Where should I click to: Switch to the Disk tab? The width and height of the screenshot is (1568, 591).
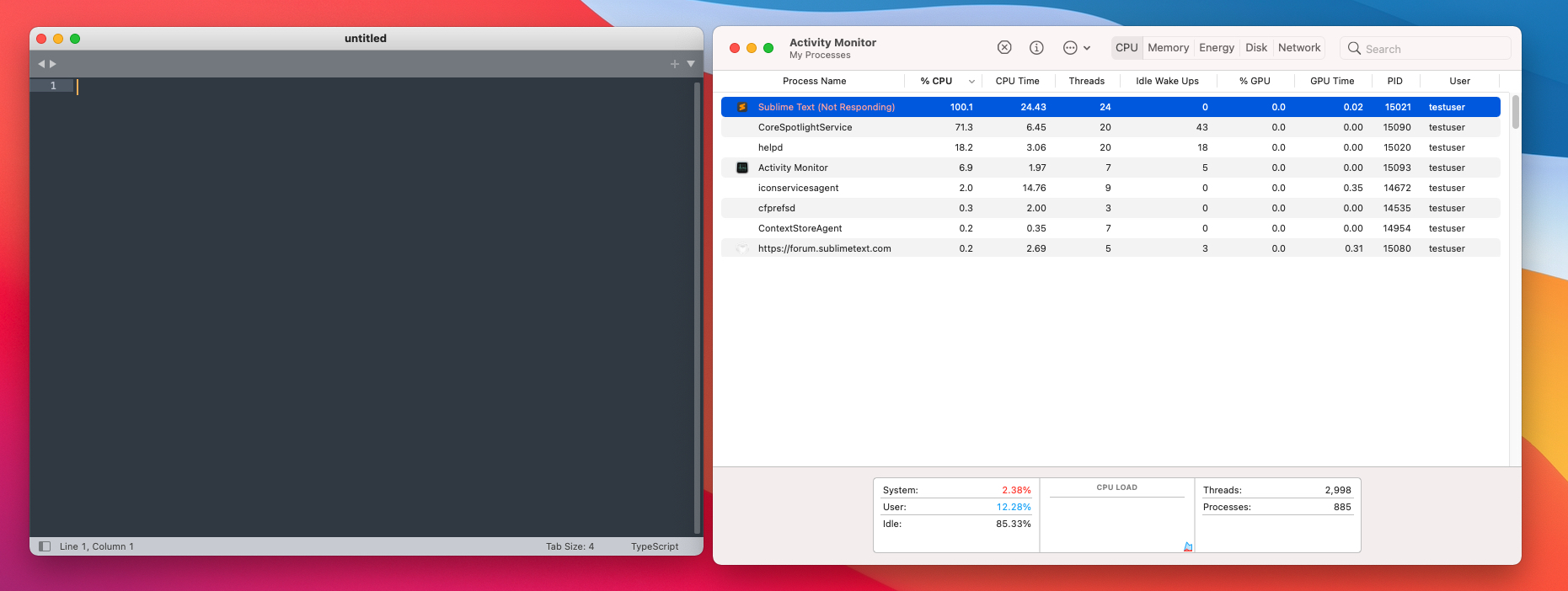coord(1256,48)
